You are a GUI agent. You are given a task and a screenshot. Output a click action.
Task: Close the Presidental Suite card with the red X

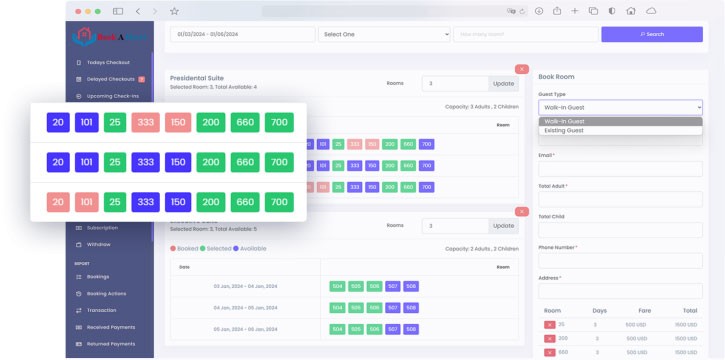(522, 69)
